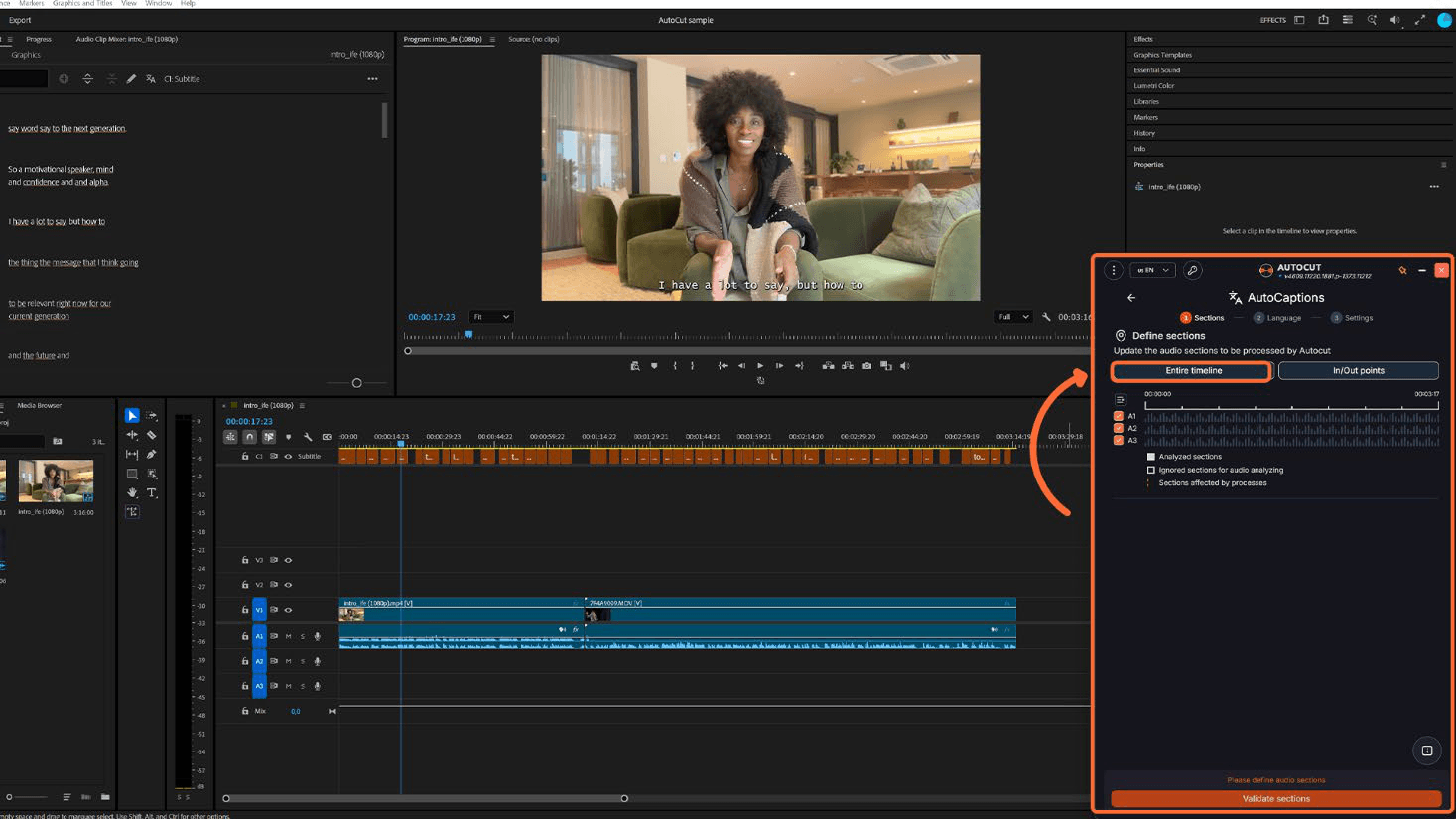The image size is (1456, 819).
Task: Step forward one frame
Action: 779,366
